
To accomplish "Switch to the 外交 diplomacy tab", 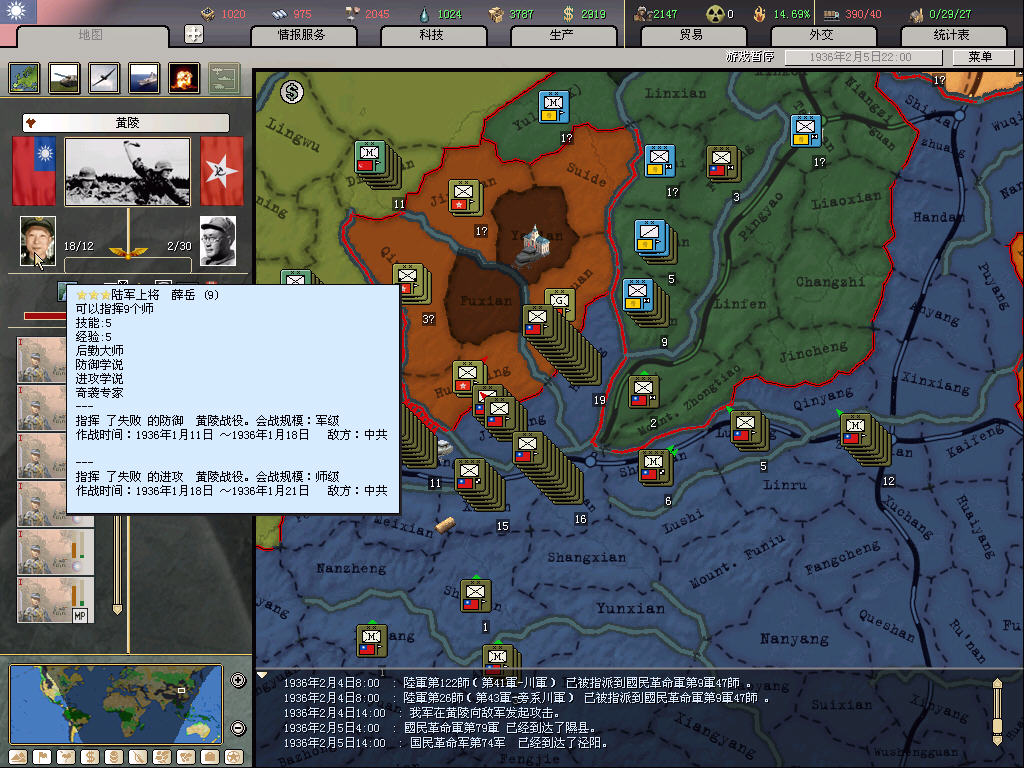I will coord(821,35).
